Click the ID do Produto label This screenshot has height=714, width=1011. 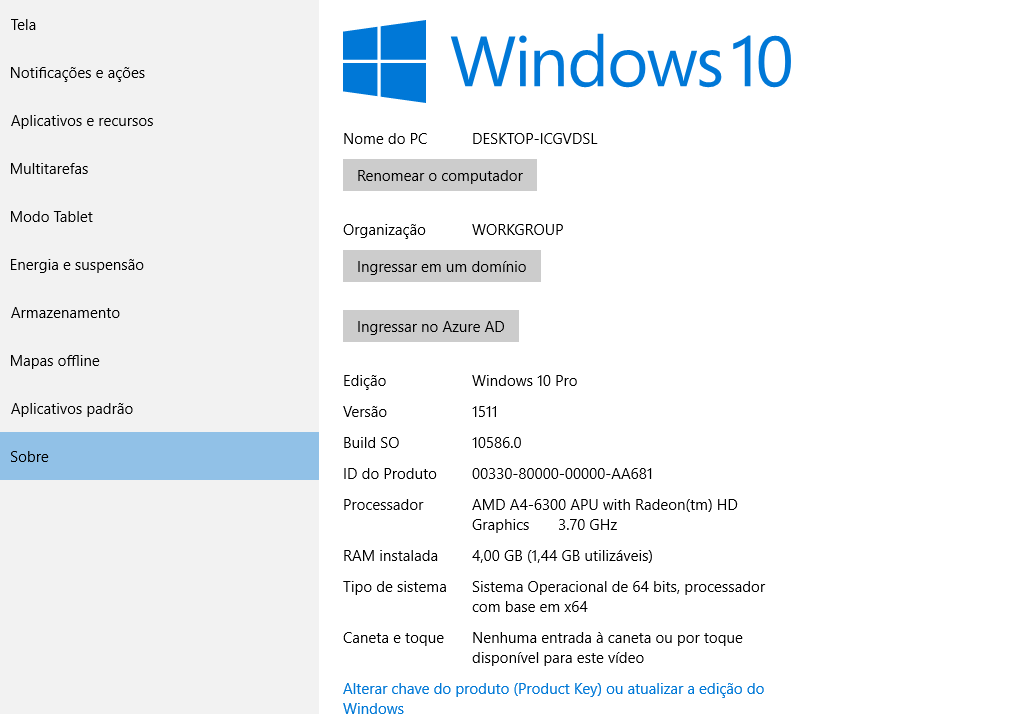point(389,473)
